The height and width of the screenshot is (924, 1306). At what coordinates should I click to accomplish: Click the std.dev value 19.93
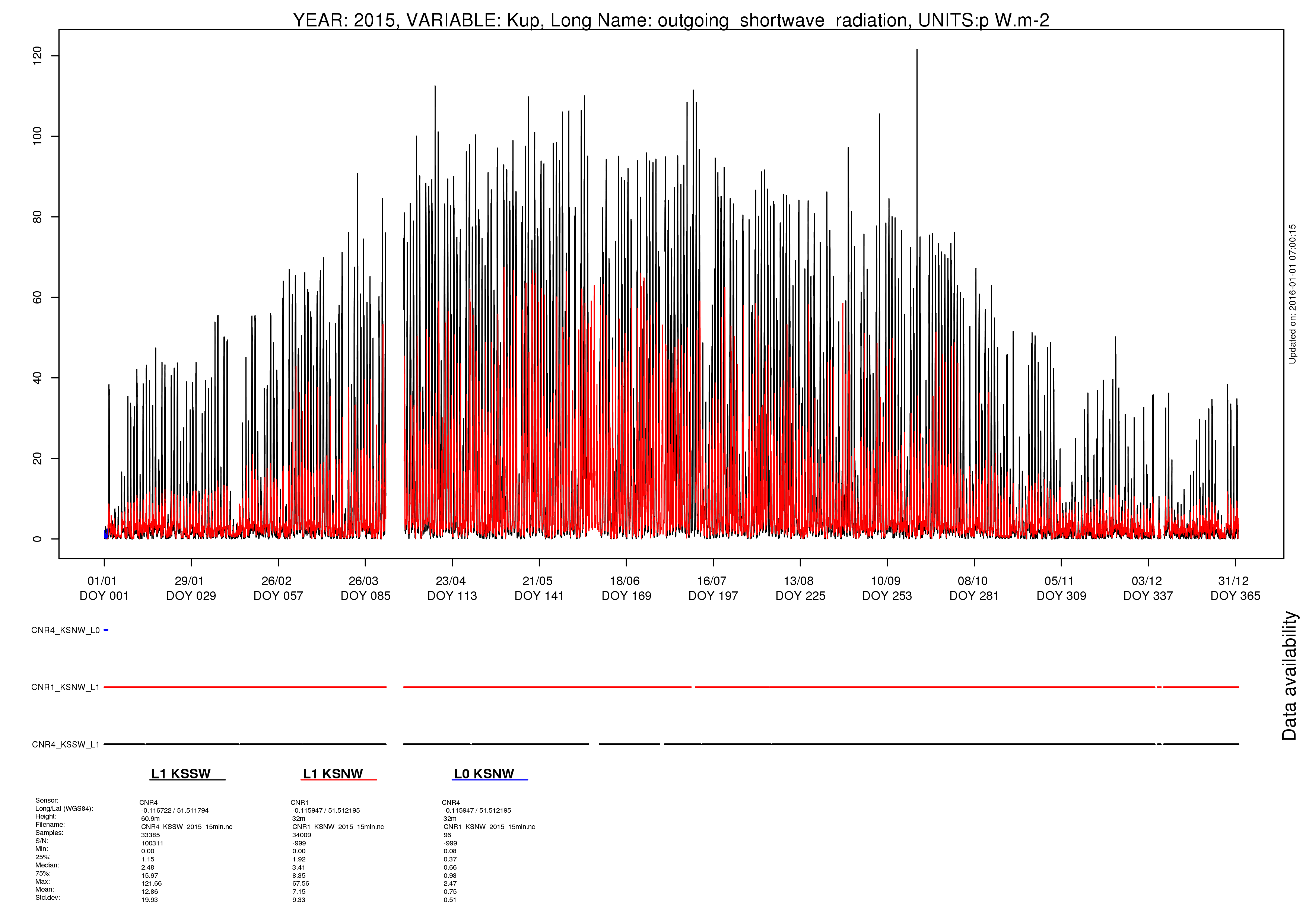[150, 900]
